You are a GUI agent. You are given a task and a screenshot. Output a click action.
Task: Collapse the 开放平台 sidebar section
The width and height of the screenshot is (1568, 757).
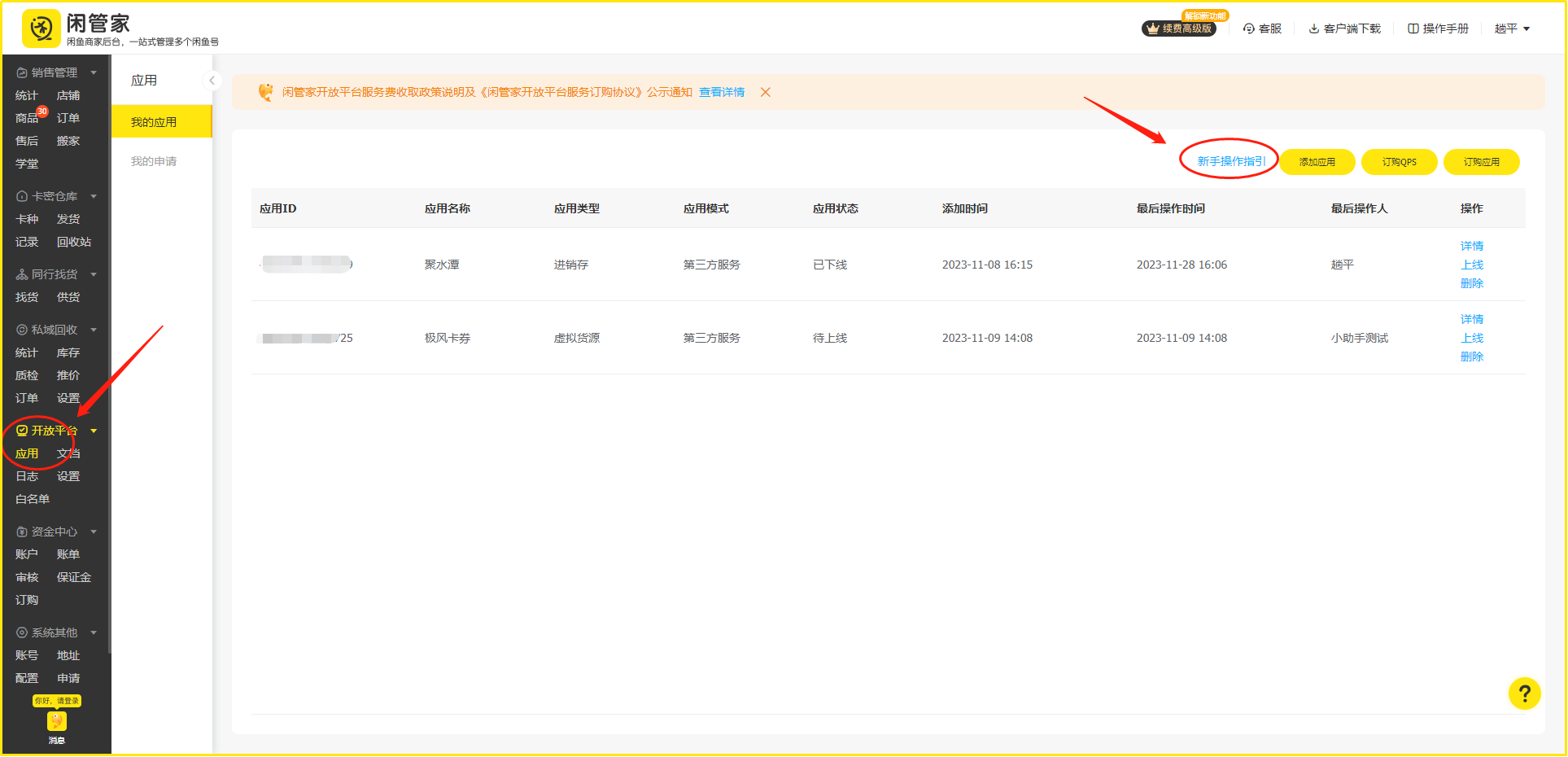(94, 431)
